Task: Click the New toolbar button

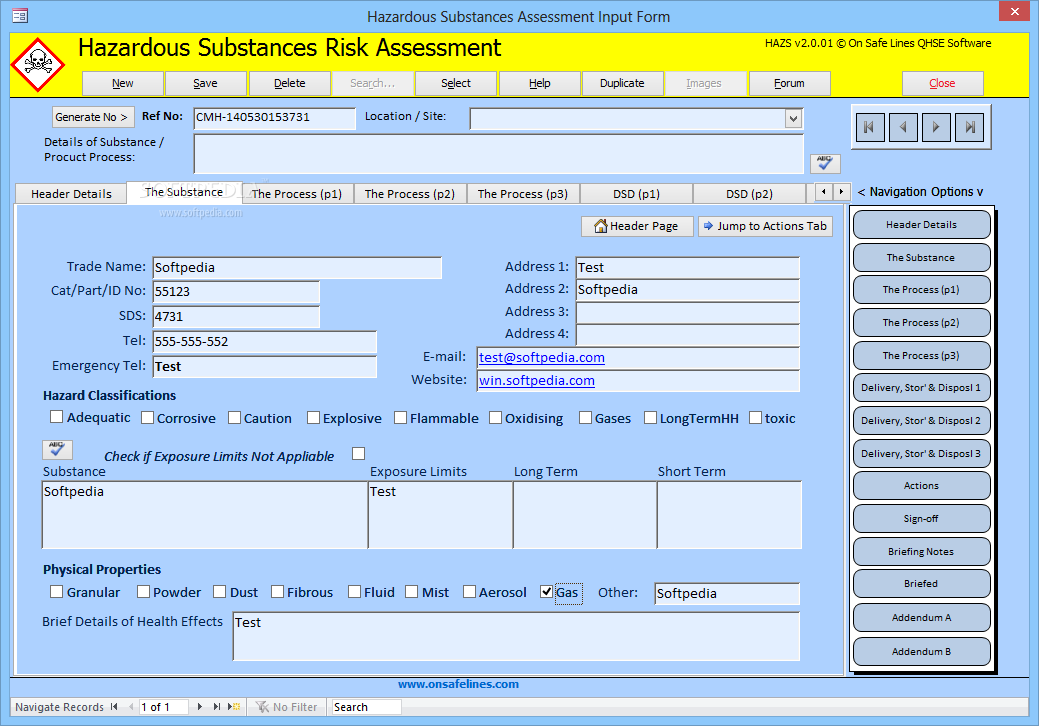Action: 123,83
